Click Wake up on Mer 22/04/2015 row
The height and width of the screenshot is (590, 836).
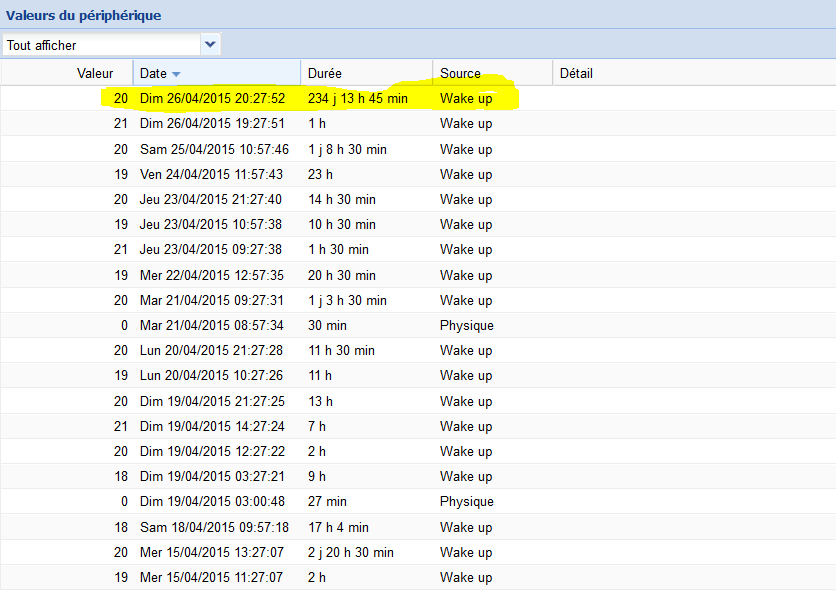tap(466, 276)
